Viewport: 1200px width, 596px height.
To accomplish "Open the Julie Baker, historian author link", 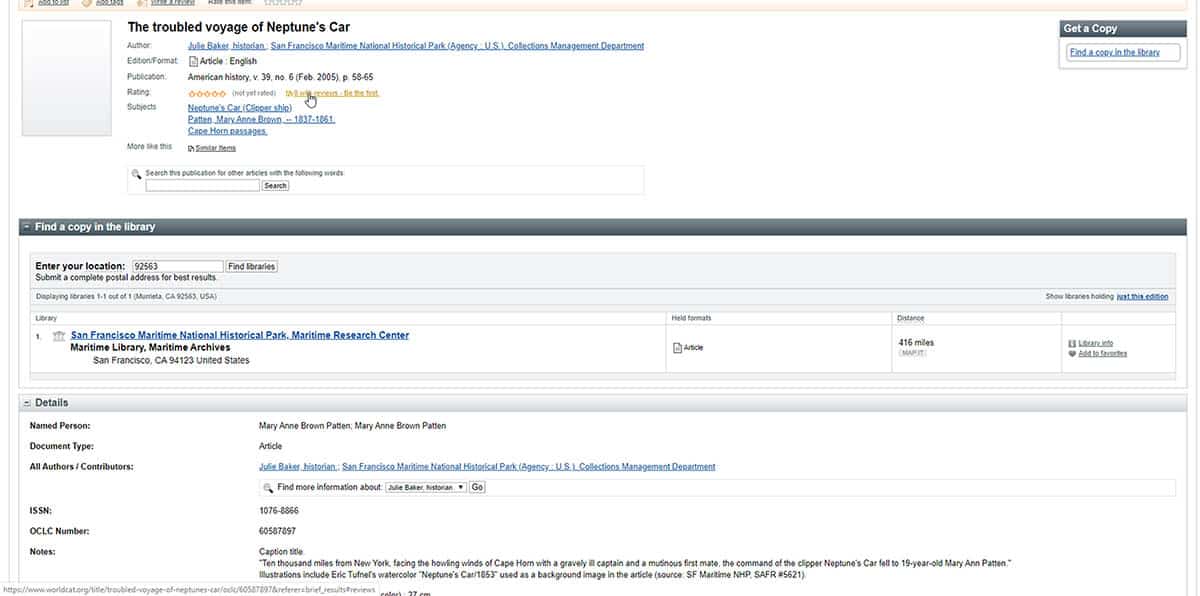I will 226,46.
